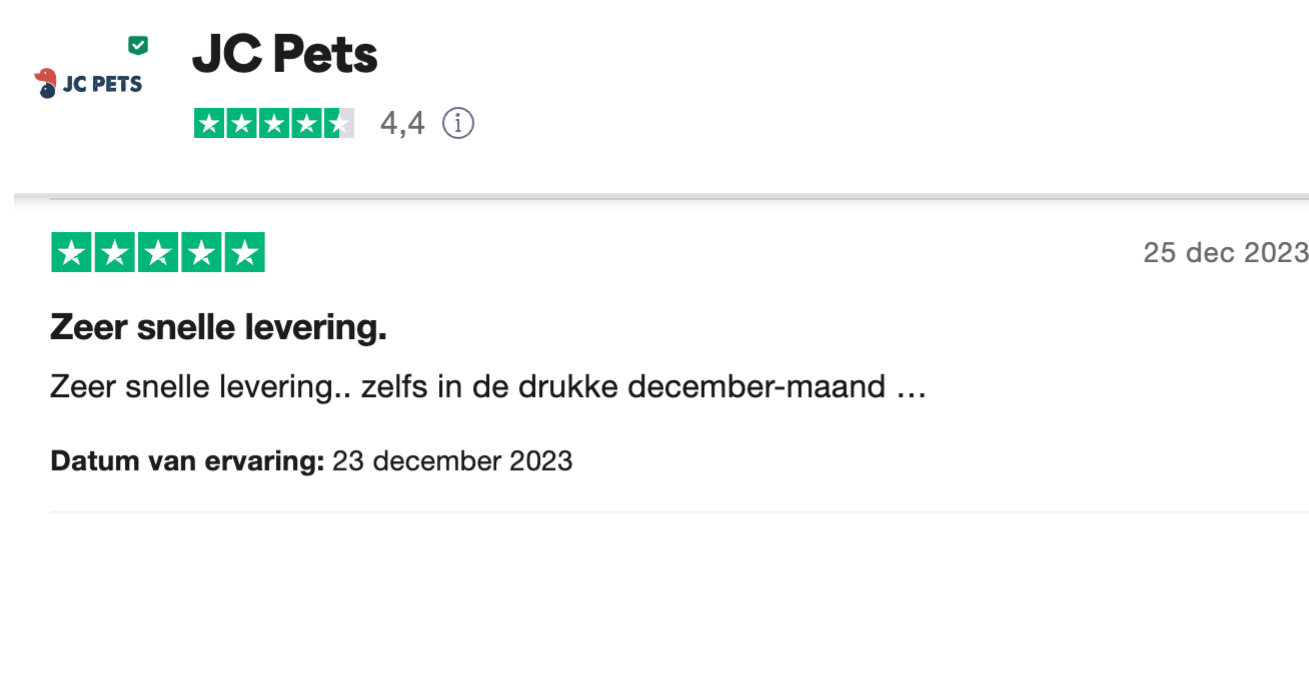Click the fourth star of the review rating
This screenshot has width=1309, height=696.
click(x=201, y=253)
